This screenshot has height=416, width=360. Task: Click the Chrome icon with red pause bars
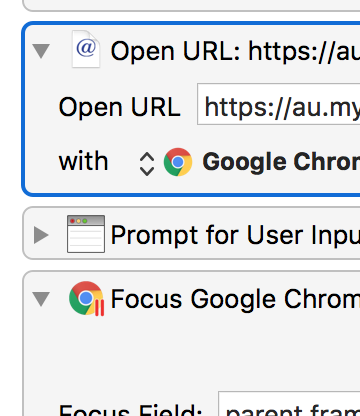pos(86,298)
